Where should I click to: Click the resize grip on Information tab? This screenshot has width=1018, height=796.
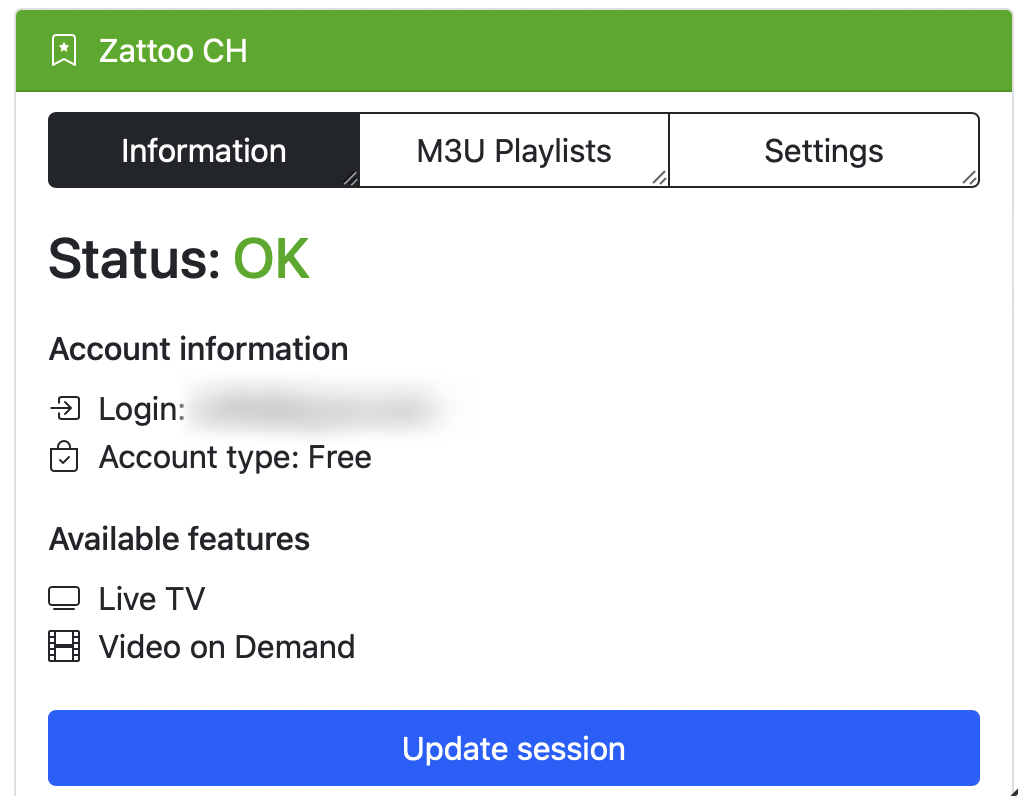(350, 178)
